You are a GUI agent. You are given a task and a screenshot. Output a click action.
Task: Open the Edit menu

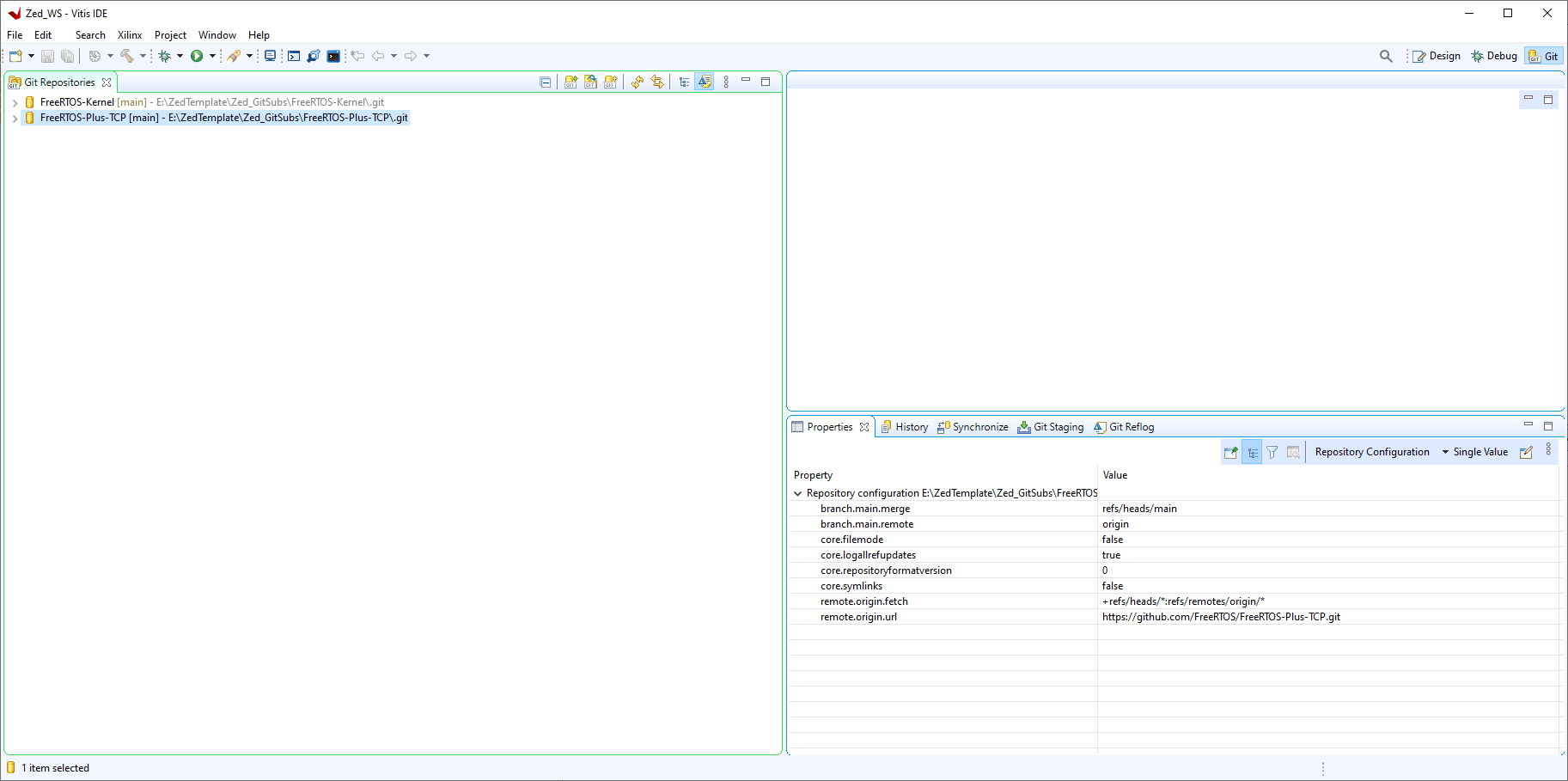(43, 35)
